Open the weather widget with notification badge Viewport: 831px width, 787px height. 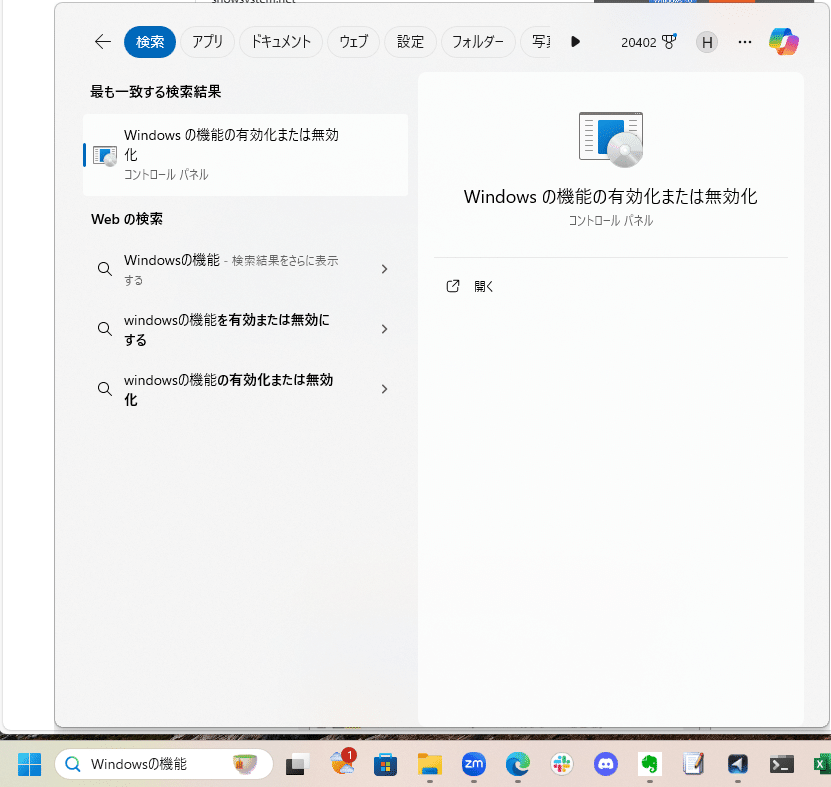(343, 762)
